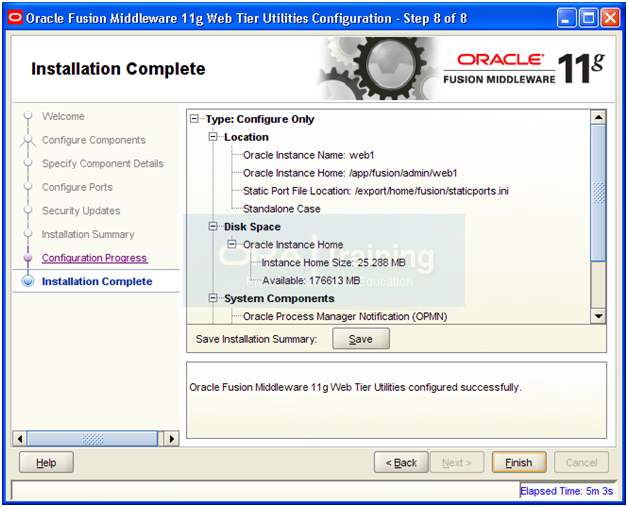Close the installer window
Image resolution: width=628 pixels, height=507 pixels.
point(610,18)
